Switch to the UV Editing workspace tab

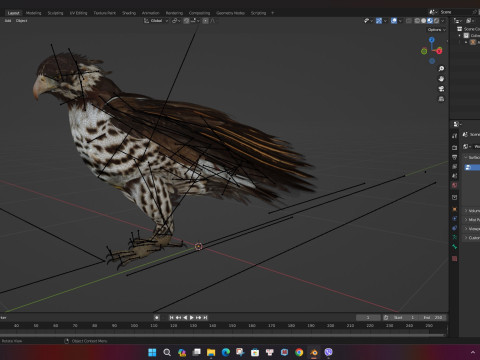(78, 13)
